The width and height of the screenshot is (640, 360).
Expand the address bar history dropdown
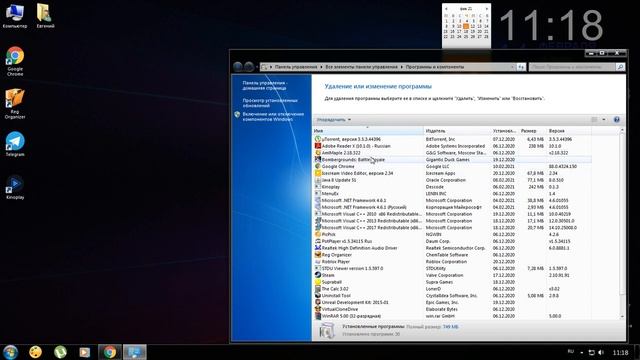click(512, 67)
